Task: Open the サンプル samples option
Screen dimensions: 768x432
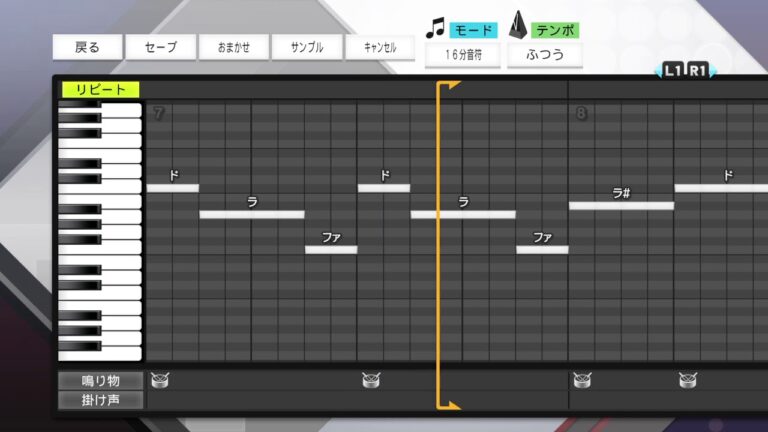Action: tap(307, 47)
